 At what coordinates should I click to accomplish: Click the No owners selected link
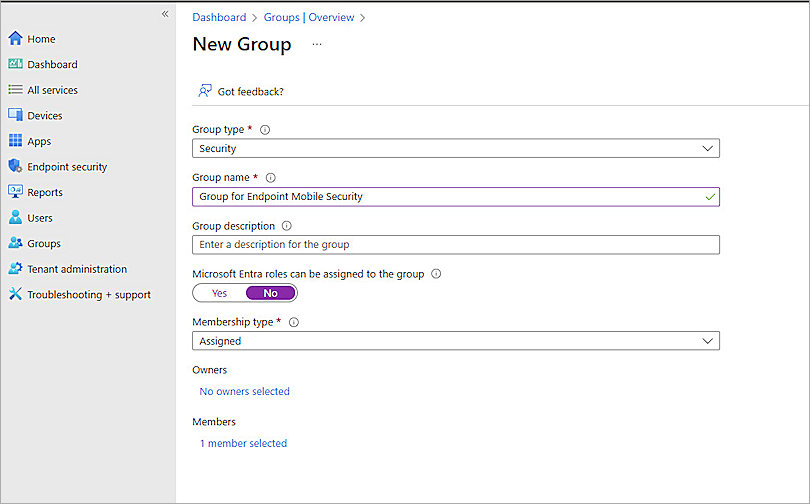(x=244, y=391)
